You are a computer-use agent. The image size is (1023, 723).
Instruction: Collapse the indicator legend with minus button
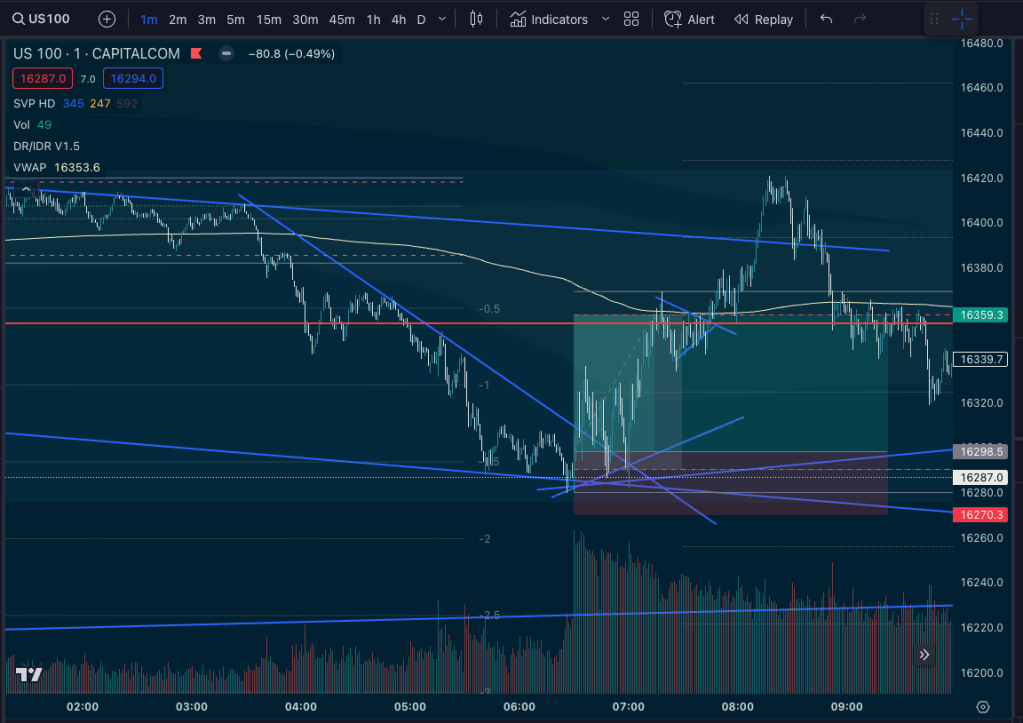[227, 54]
